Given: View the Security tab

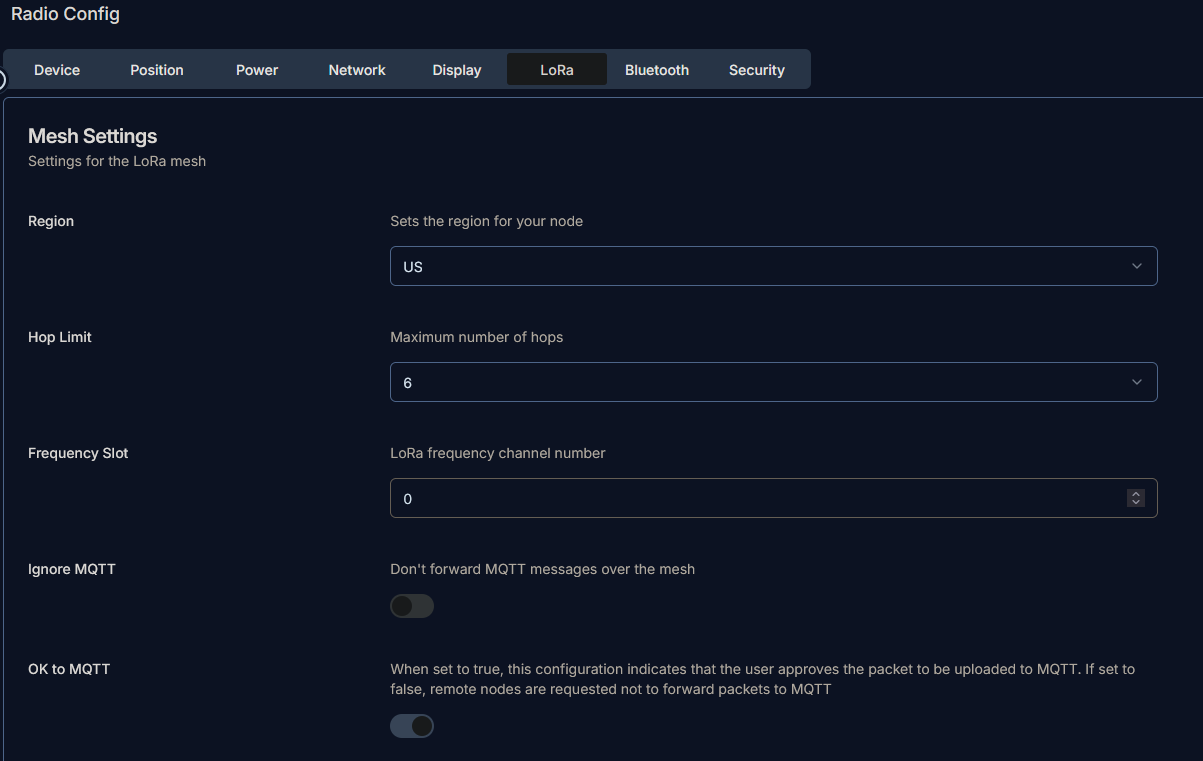Looking at the screenshot, I should 757,70.
